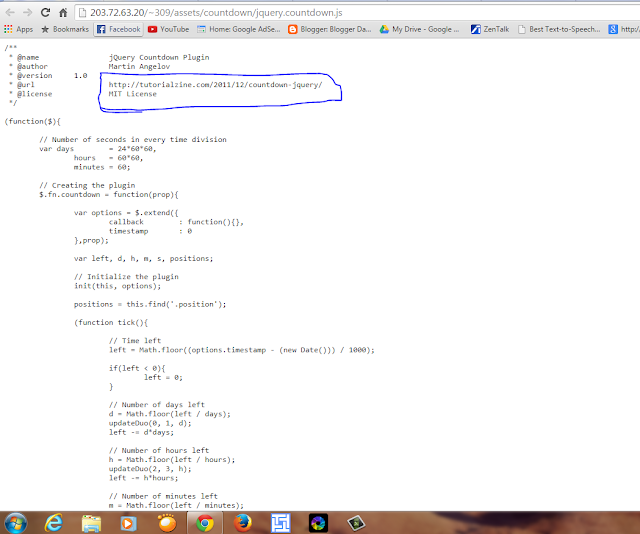Open the Facebook bookmark
This screenshot has width=640, height=534.
click(x=119, y=29)
